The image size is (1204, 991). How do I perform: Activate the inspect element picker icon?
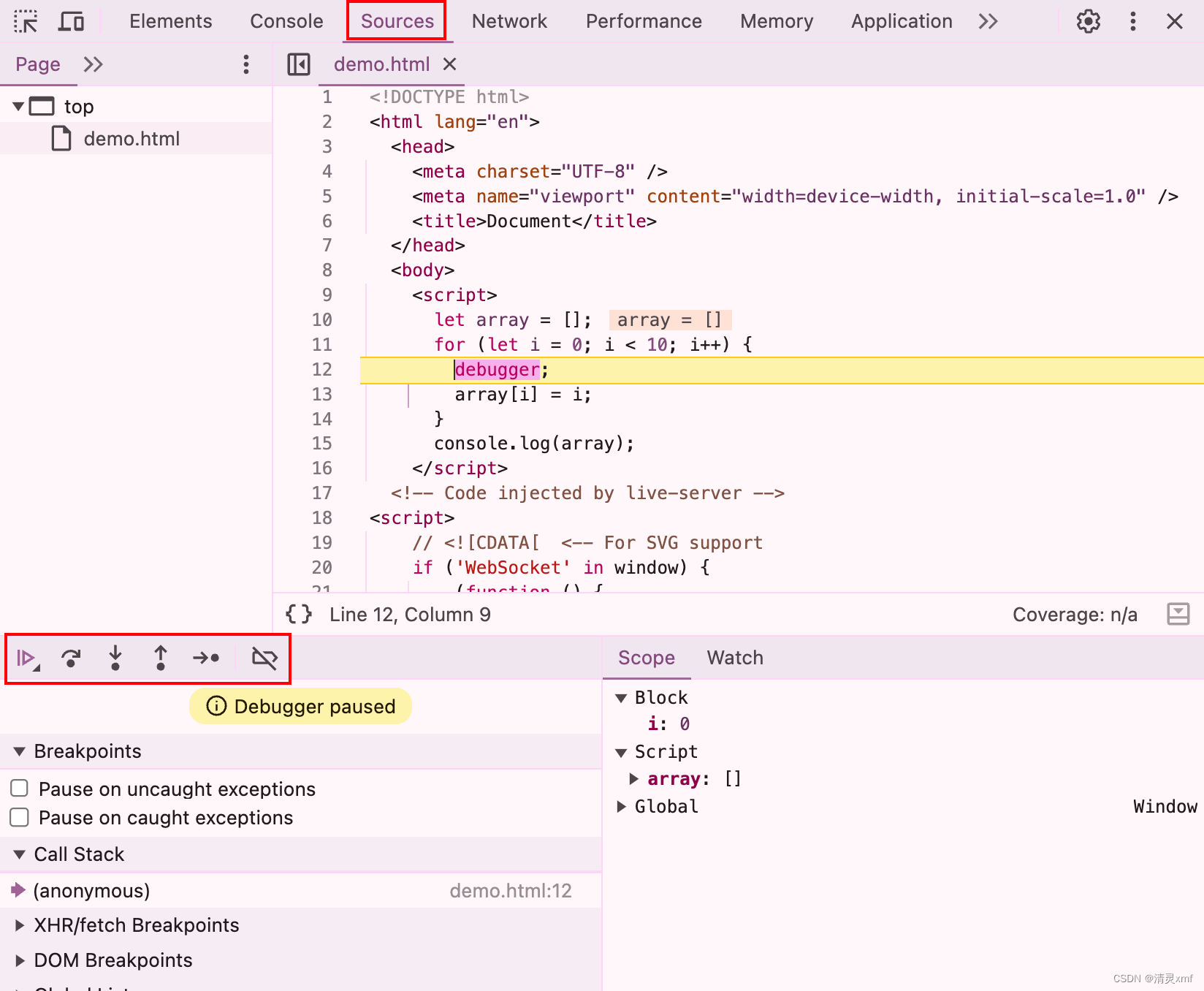[x=26, y=21]
